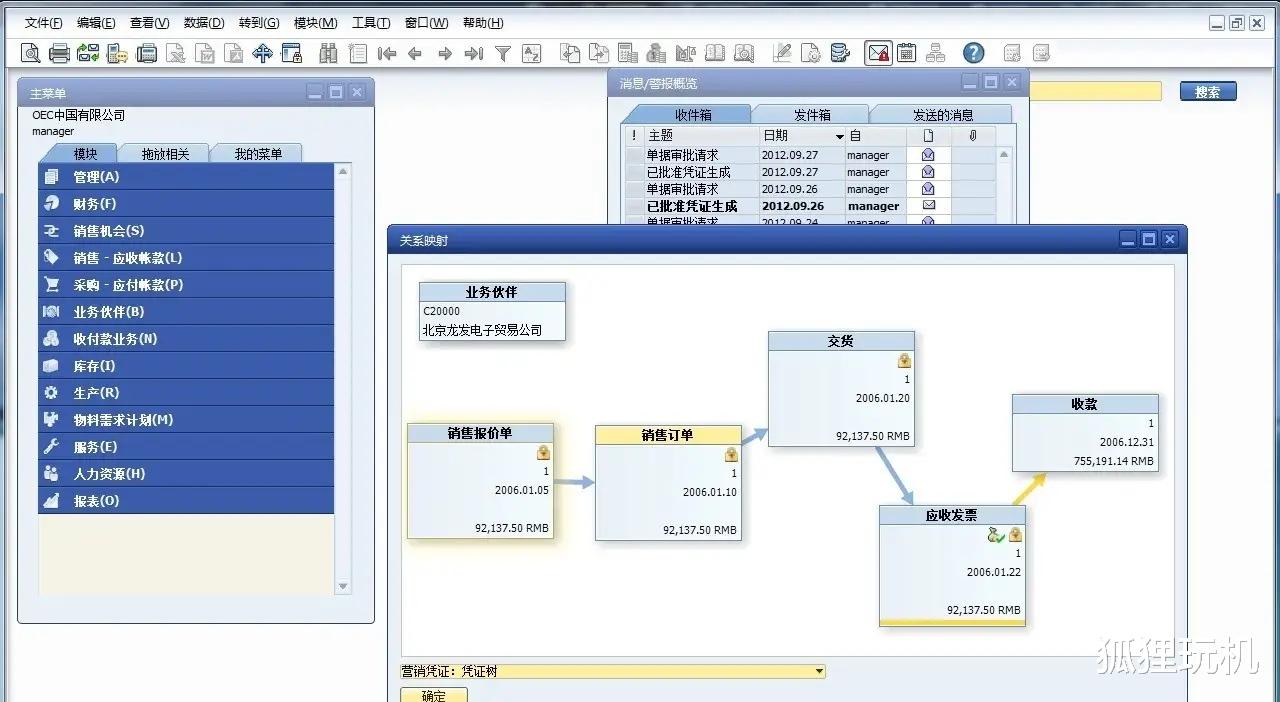Select the 单据审批请求 2012.09.26 message row
1280x702 pixels.
pos(810,189)
